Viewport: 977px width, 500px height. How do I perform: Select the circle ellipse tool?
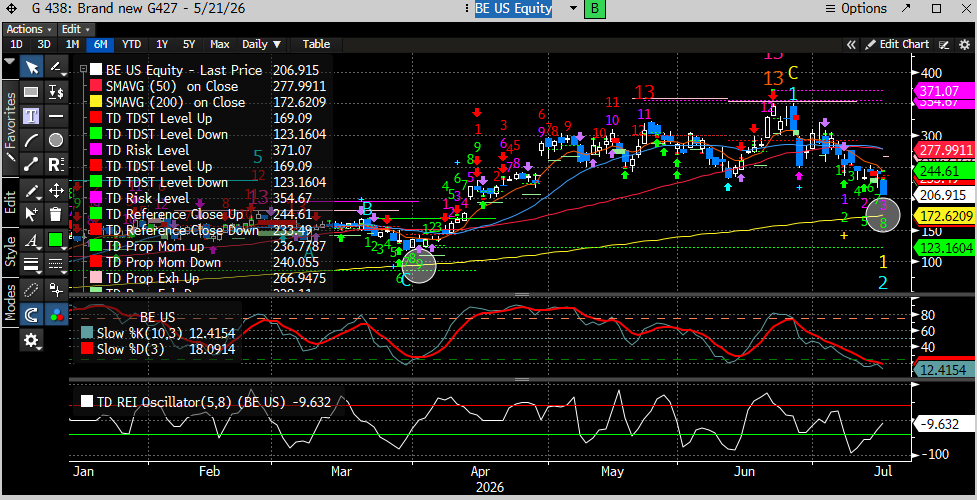tap(56, 140)
